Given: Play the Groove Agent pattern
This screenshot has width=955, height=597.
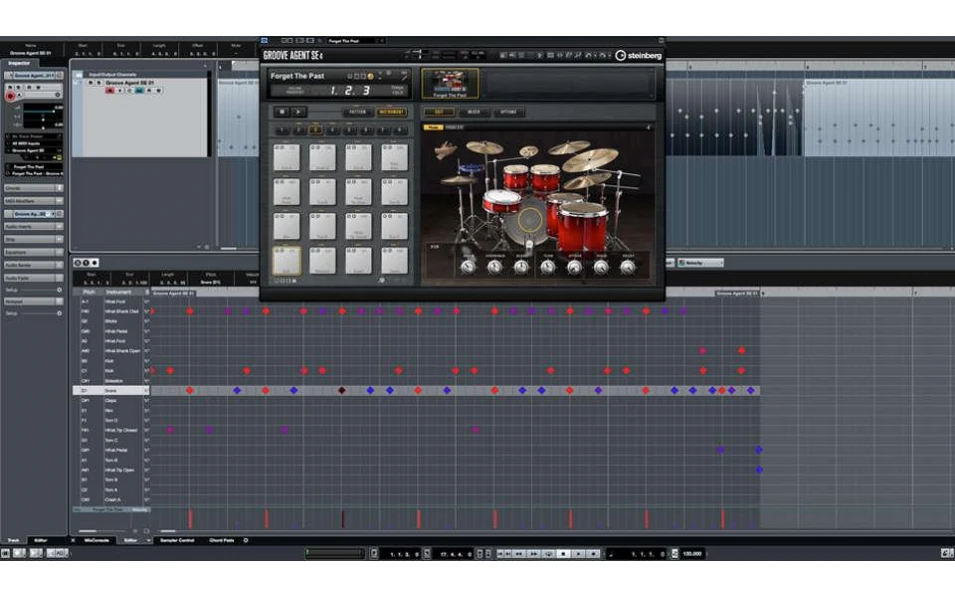Looking at the screenshot, I should (298, 112).
